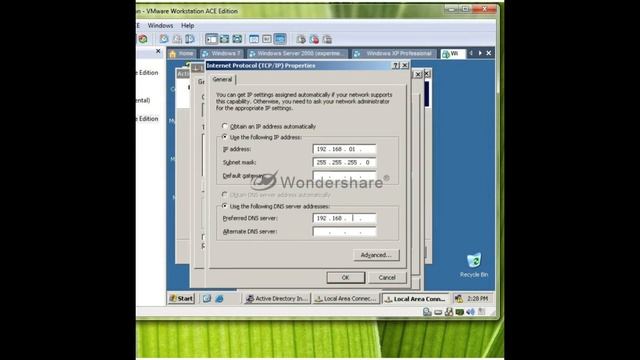Open the Help menu in VMware

tap(187, 25)
